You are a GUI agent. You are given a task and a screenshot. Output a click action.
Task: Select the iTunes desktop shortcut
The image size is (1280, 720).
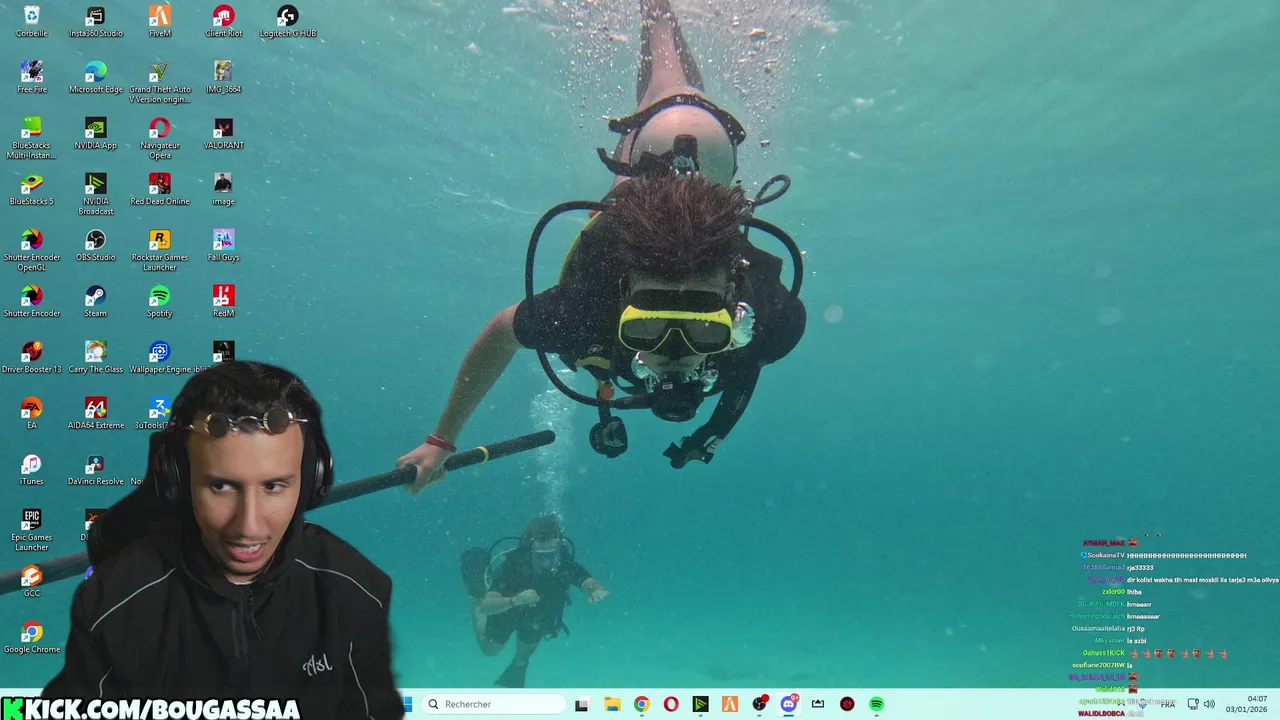pos(32,470)
